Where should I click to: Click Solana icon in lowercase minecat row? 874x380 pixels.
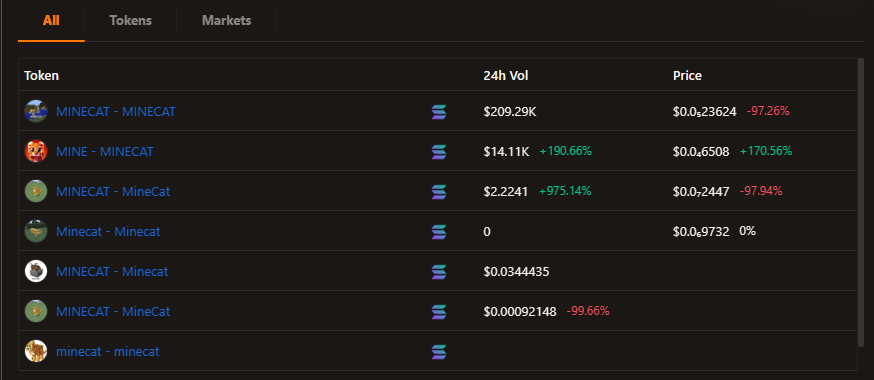pos(439,352)
